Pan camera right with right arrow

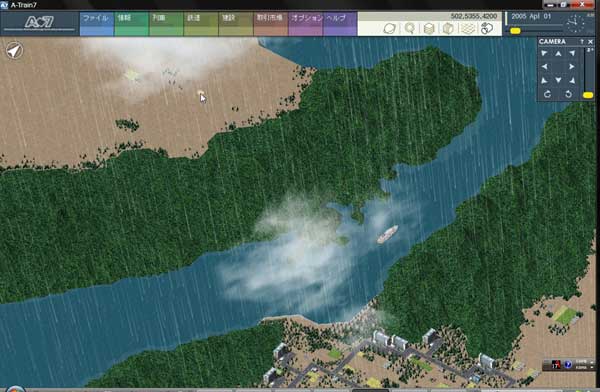coord(572,67)
